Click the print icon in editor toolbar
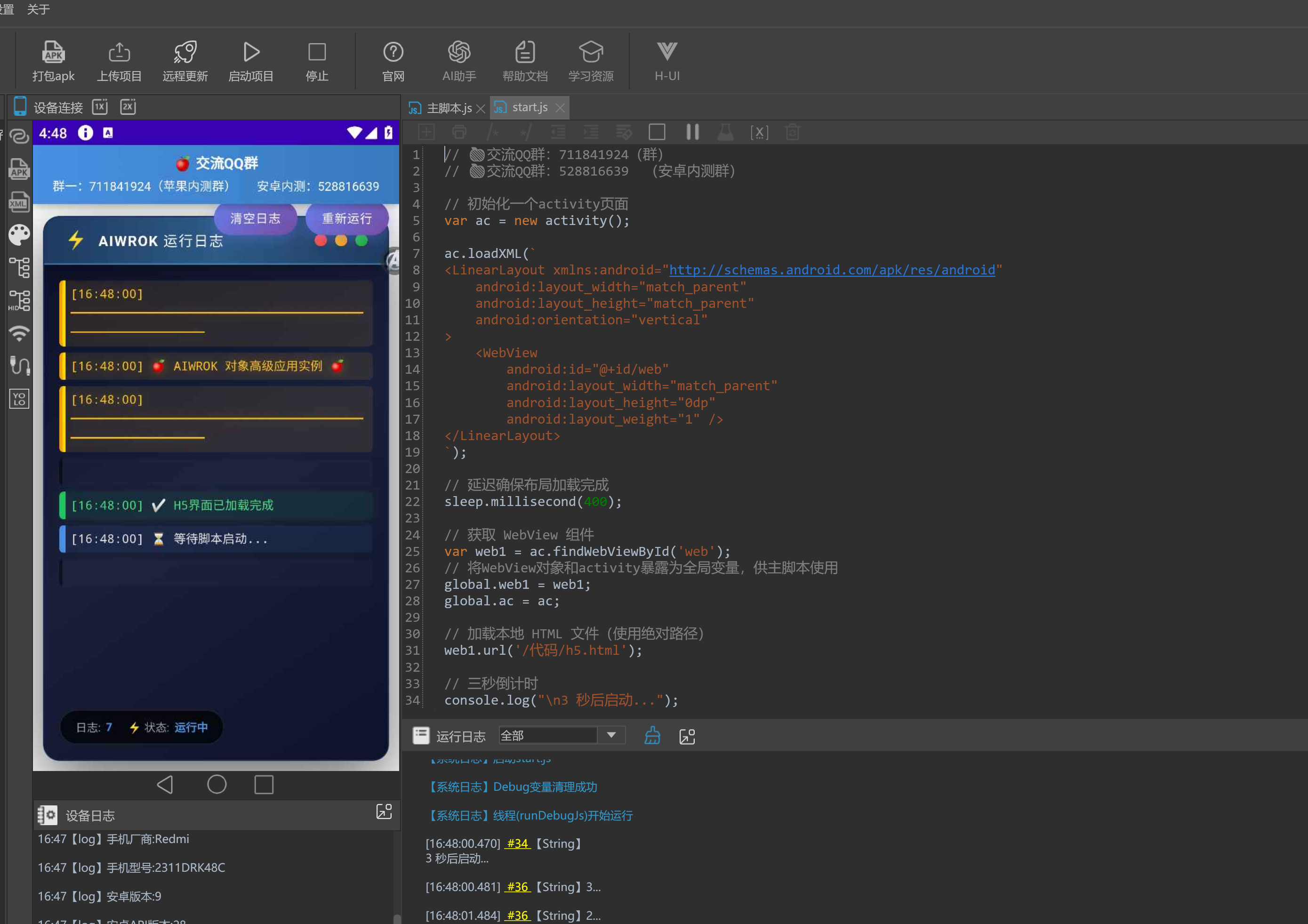1308x924 pixels. [459, 132]
